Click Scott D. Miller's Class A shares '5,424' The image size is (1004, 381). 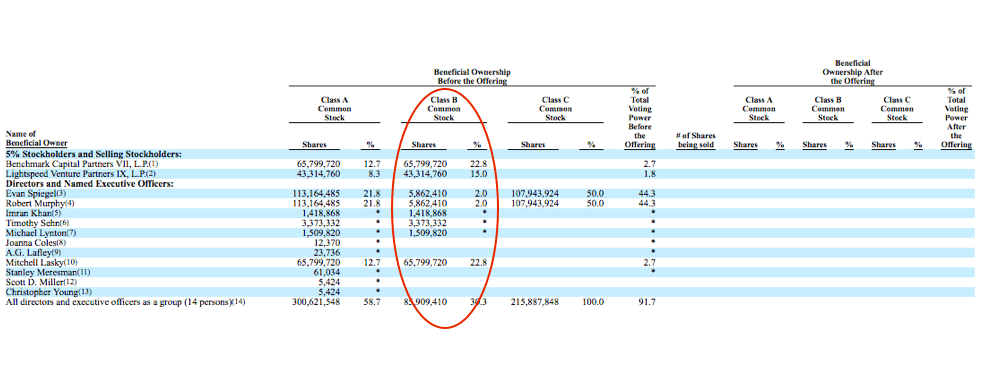pos(329,282)
